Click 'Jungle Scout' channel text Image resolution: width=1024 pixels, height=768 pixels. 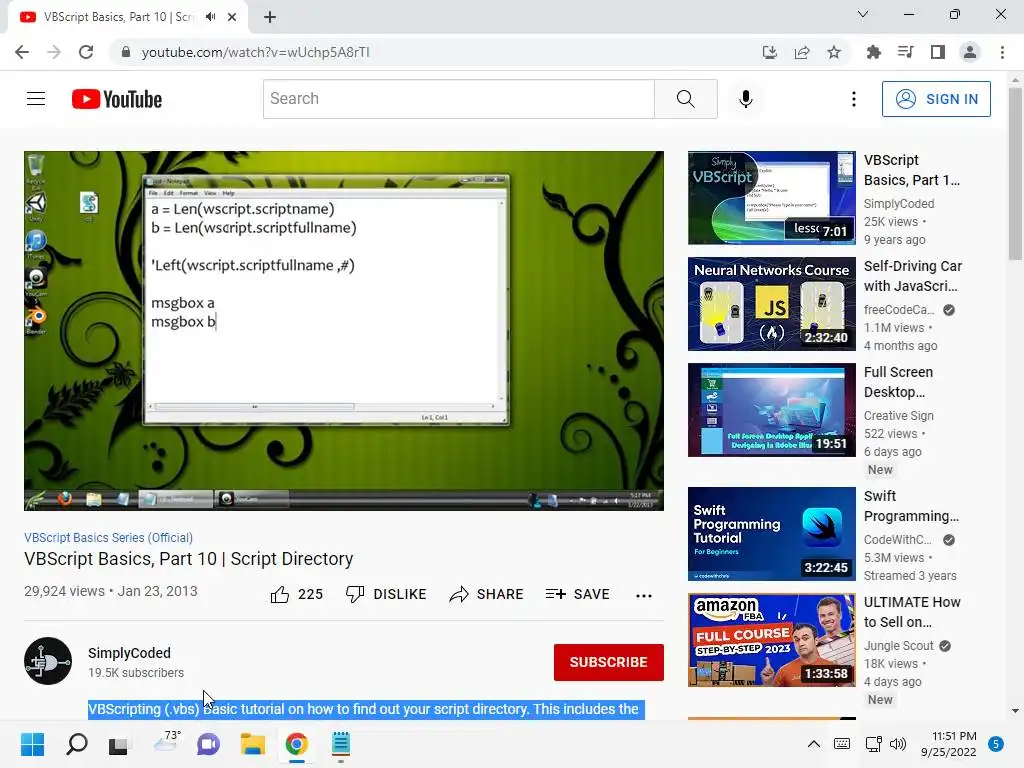coord(899,645)
